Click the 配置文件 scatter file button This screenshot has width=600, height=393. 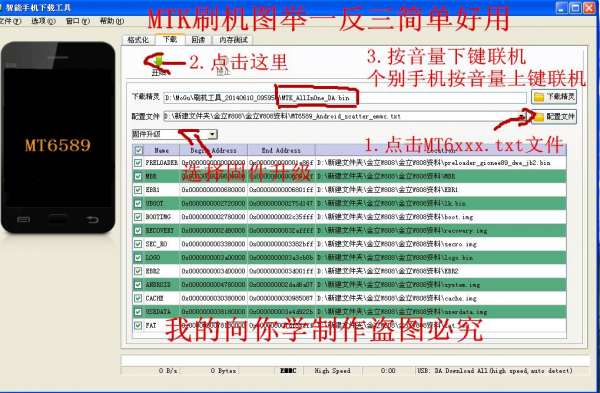pyautogui.click(x=554, y=117)
